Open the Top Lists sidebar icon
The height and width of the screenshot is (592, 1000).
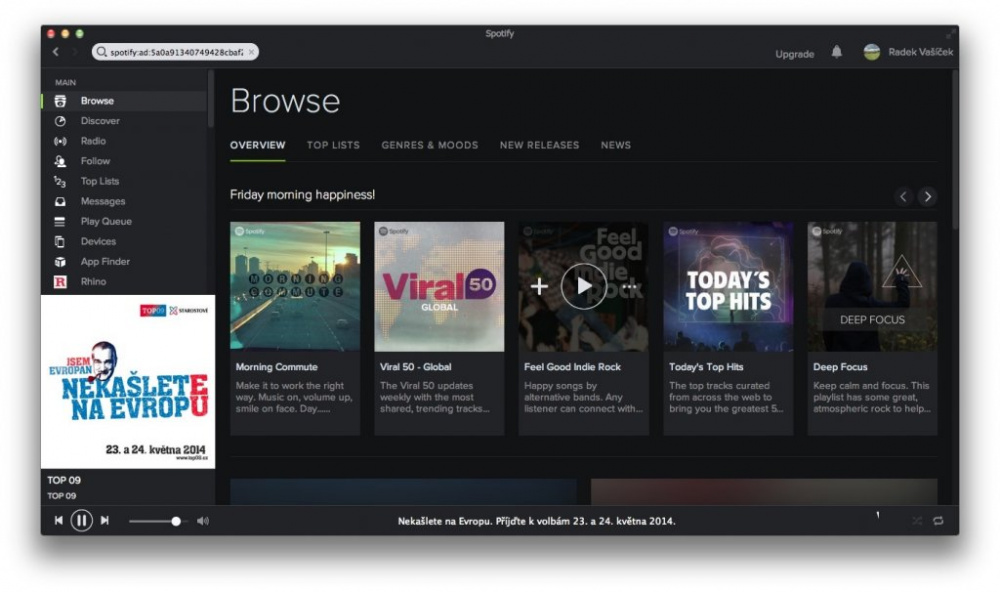pyautogui.click(x=60, y=182)
